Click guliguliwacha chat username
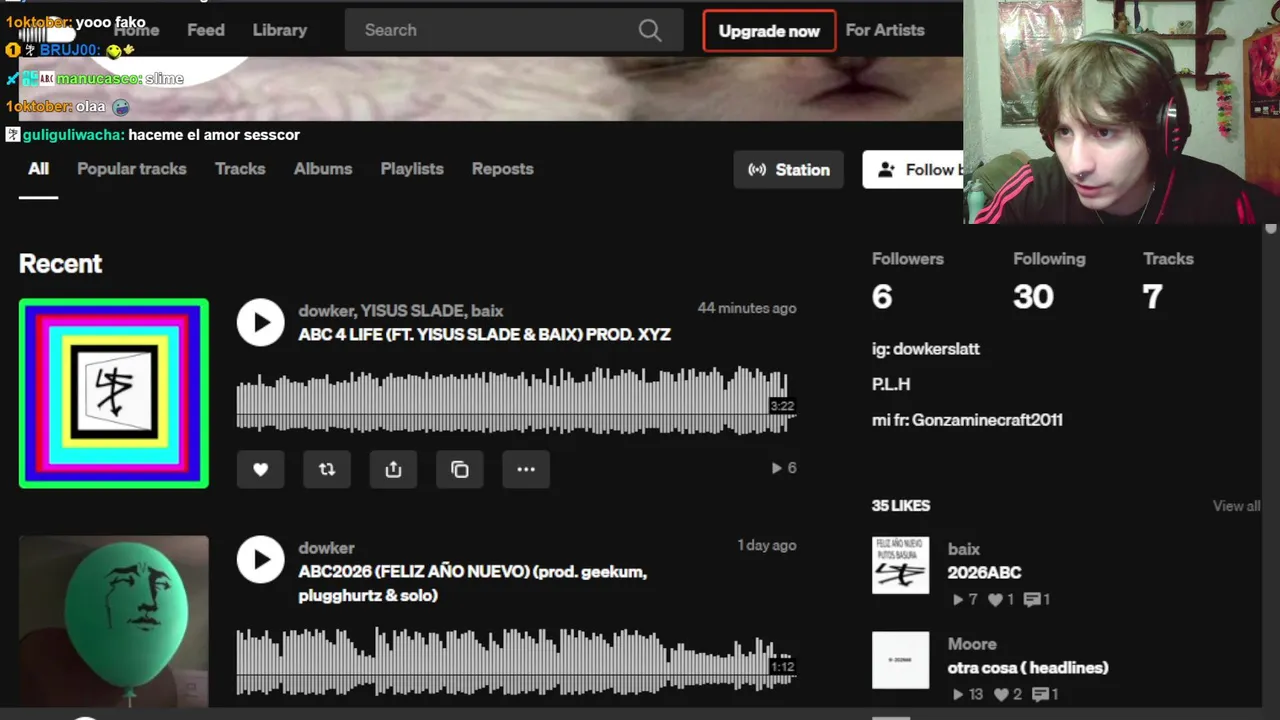 (x=74, y=134)
